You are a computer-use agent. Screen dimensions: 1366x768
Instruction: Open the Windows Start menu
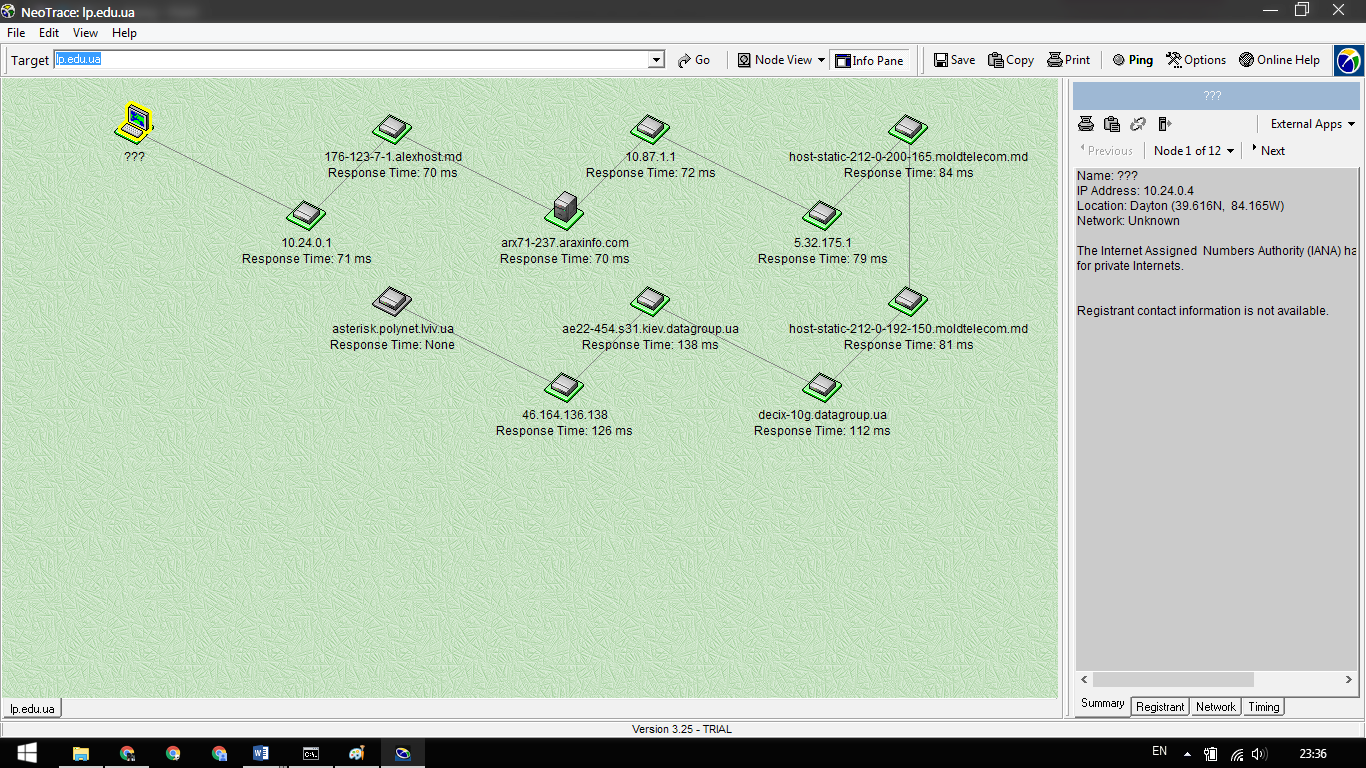(25, 753)
